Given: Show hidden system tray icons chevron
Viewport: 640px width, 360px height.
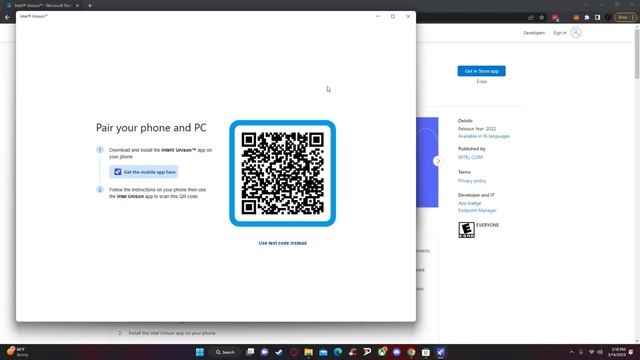Looking at the screenshot, I should click(x=571, y=352).
